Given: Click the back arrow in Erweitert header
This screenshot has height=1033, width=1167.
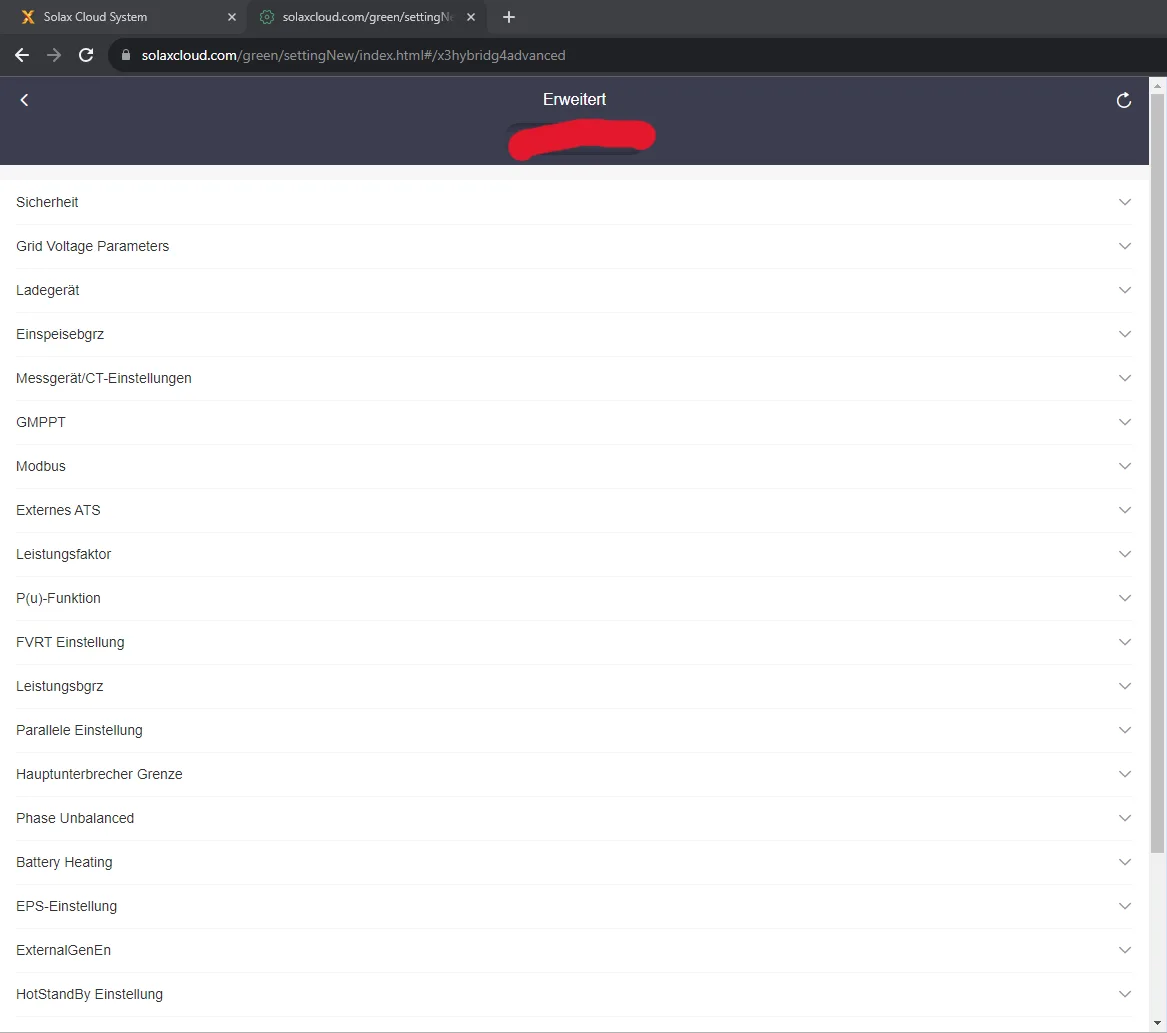Looking at the screenshot, I should (x=25, y=100).
